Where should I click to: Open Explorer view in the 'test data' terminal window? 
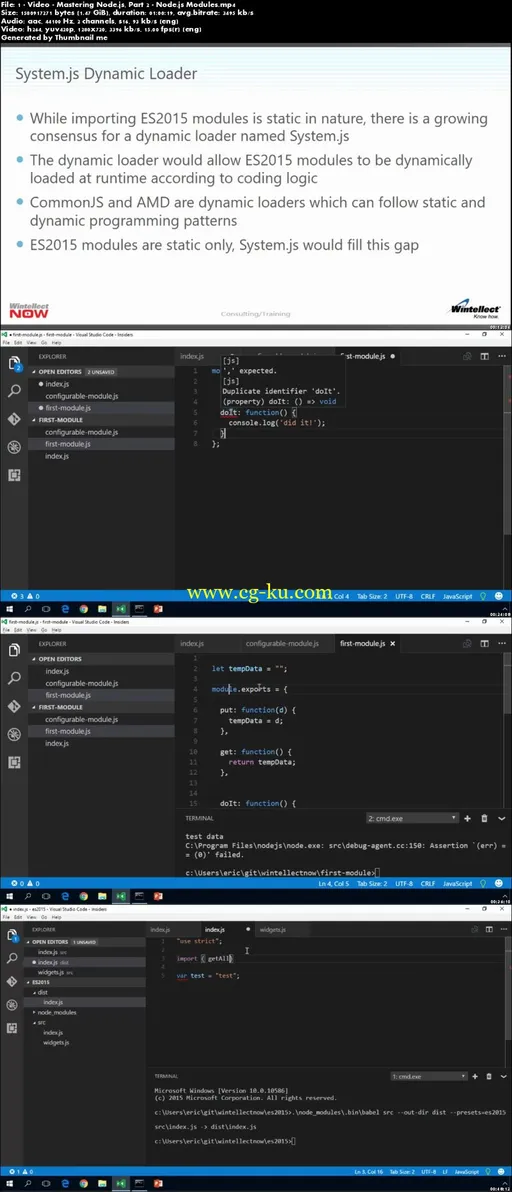pyautogui.click(x=14, y=651)
